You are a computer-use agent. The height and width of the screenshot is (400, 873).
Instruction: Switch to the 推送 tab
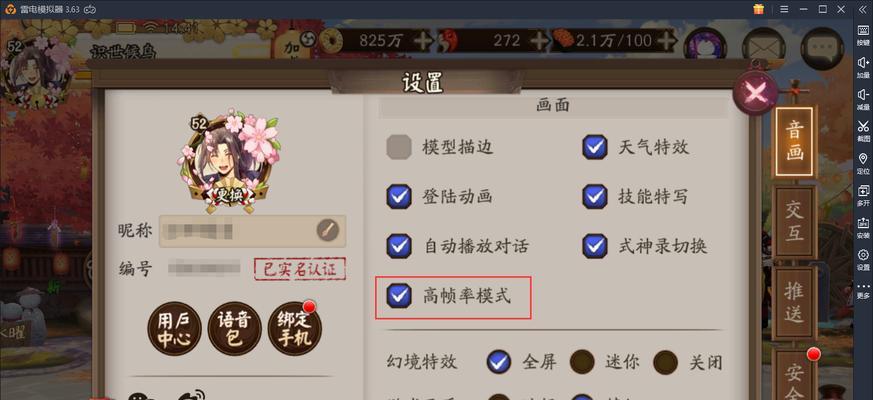click(x=794, y=302)
